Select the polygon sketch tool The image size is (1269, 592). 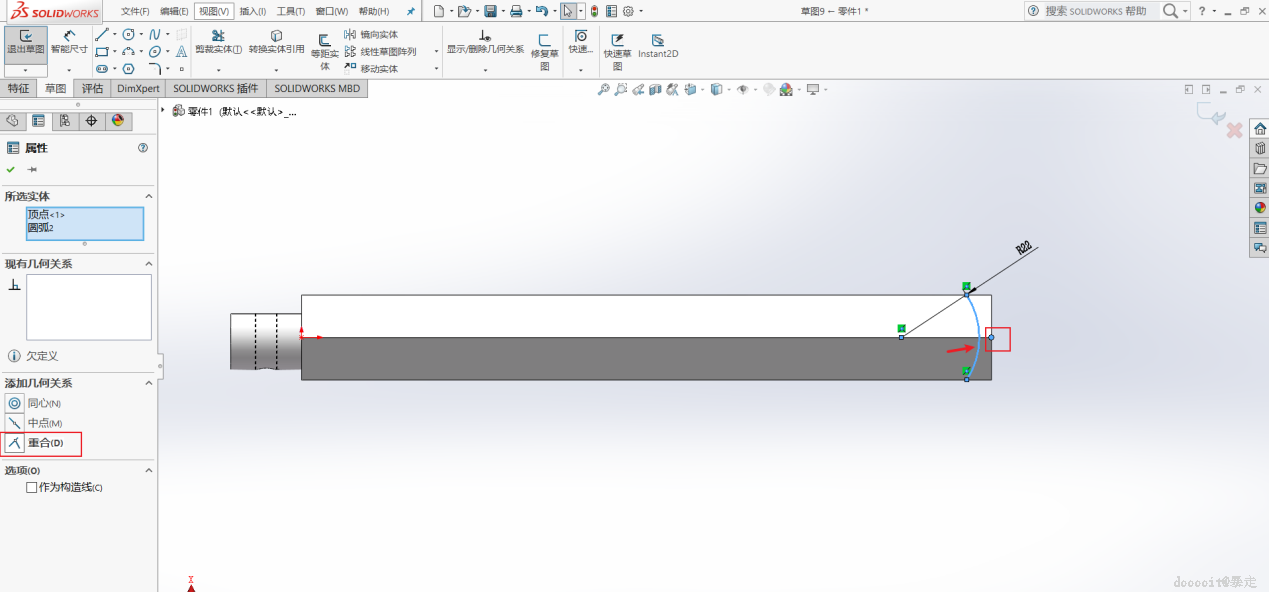129,69
